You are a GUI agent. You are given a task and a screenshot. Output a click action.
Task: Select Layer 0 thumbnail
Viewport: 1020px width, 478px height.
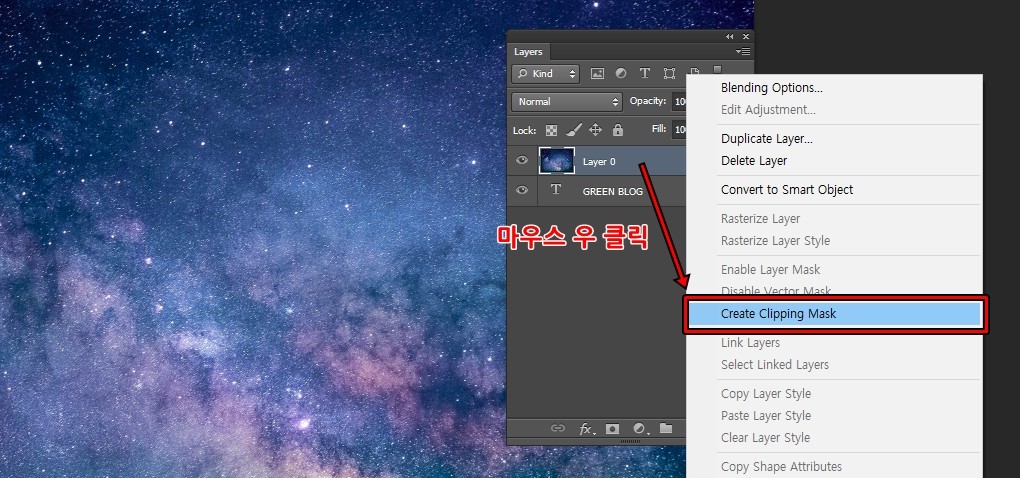[x=557, y=161]
